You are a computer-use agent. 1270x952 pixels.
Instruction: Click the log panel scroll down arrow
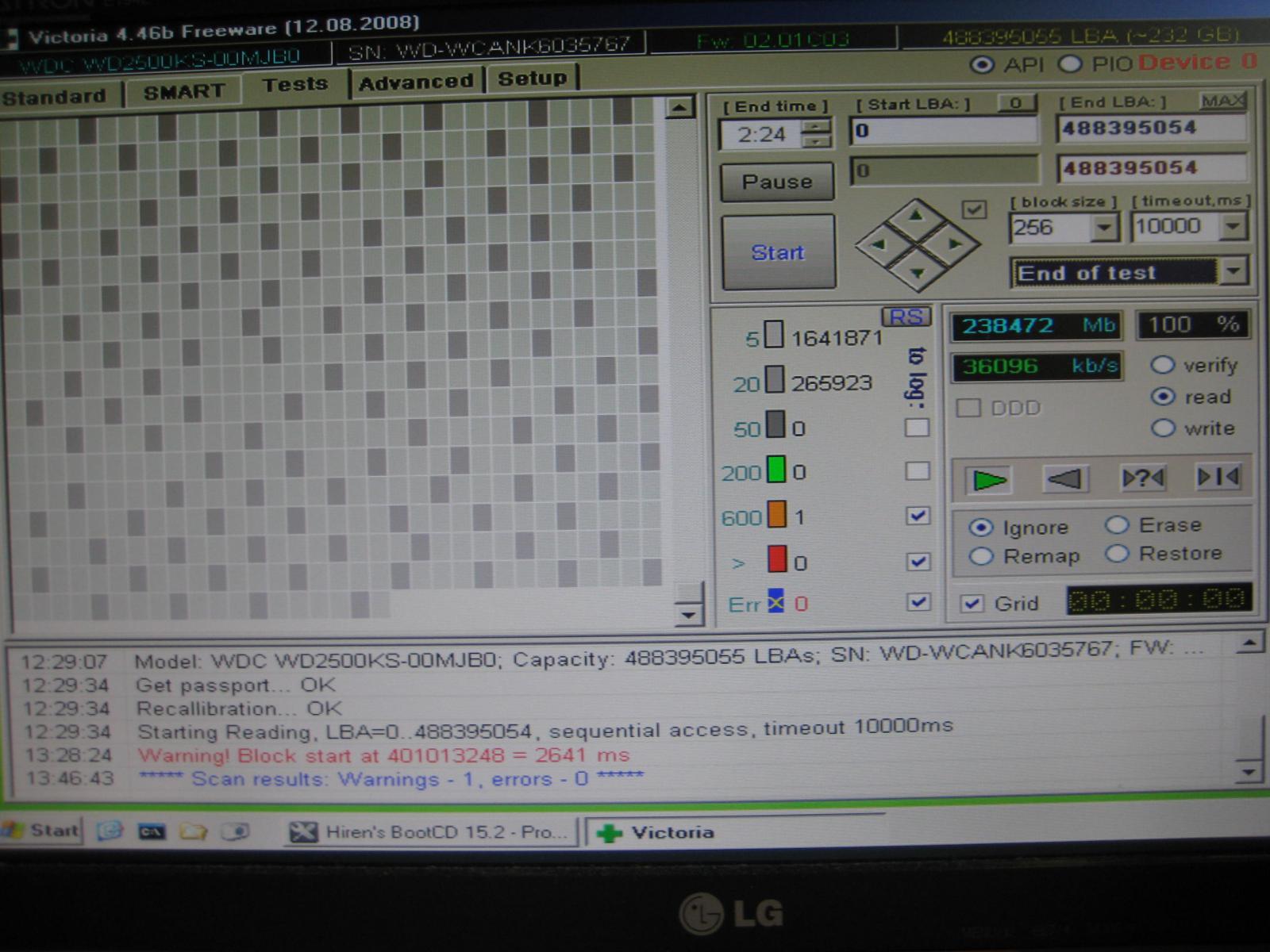point(1249,771)
